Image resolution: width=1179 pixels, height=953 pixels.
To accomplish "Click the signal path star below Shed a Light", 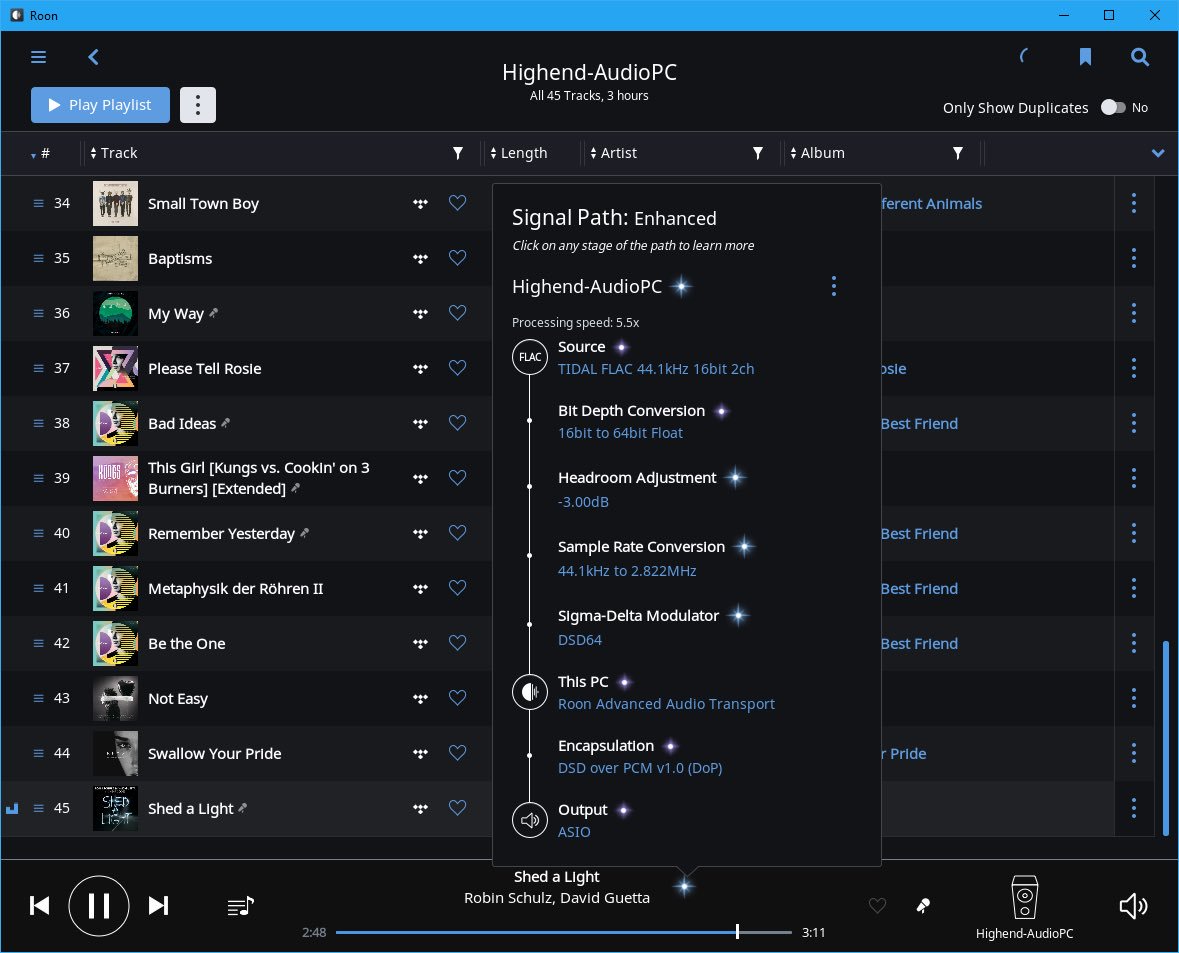I will pyautogui.click(x=684, y=885).
